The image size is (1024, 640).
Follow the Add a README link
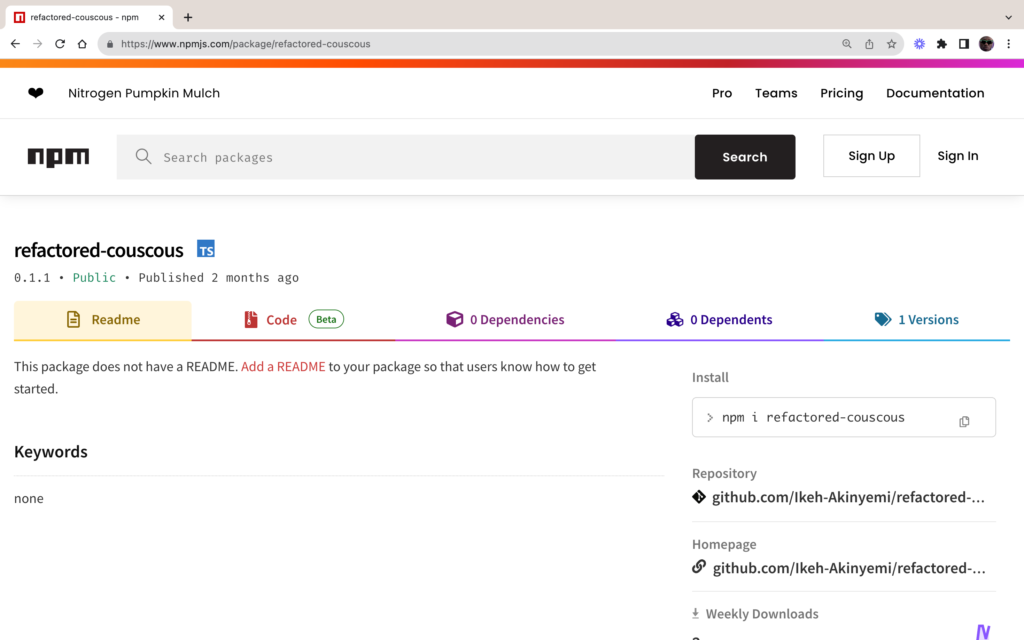pos(283,367)
